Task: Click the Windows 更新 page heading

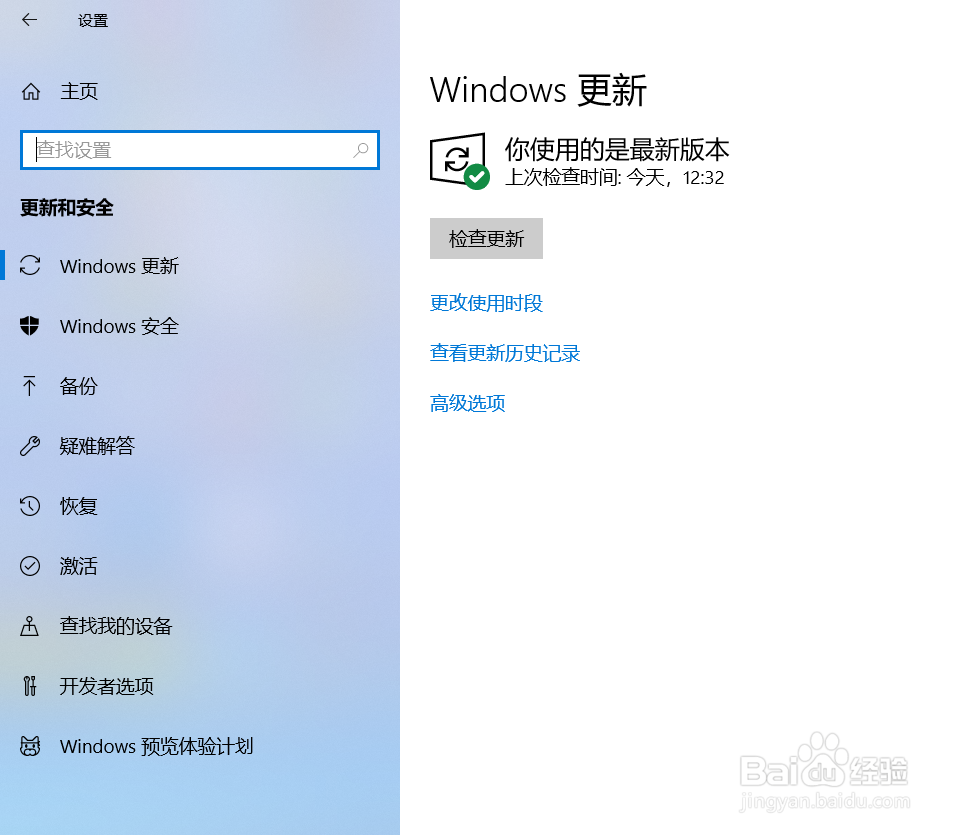Action: click(x=538, y=90)
